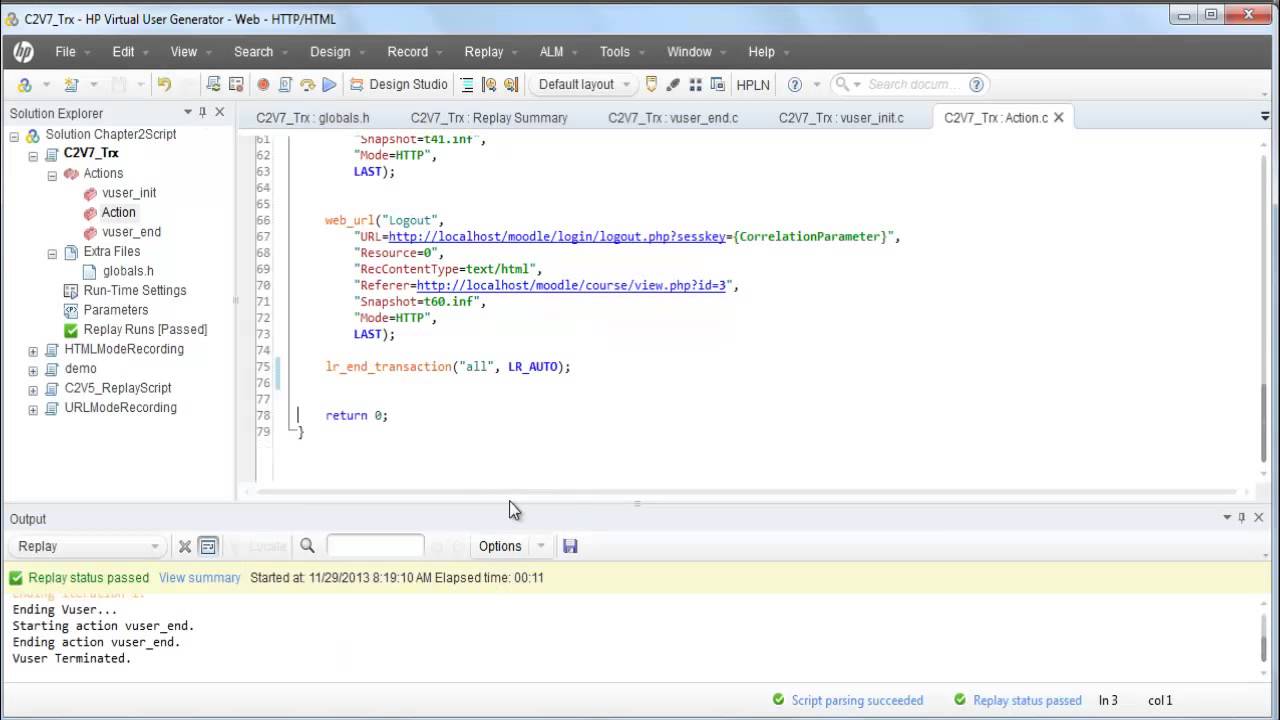The height and width of the screenshot is (720, 1280).
Task: Expand the demo script node
Action: [33, 370]
